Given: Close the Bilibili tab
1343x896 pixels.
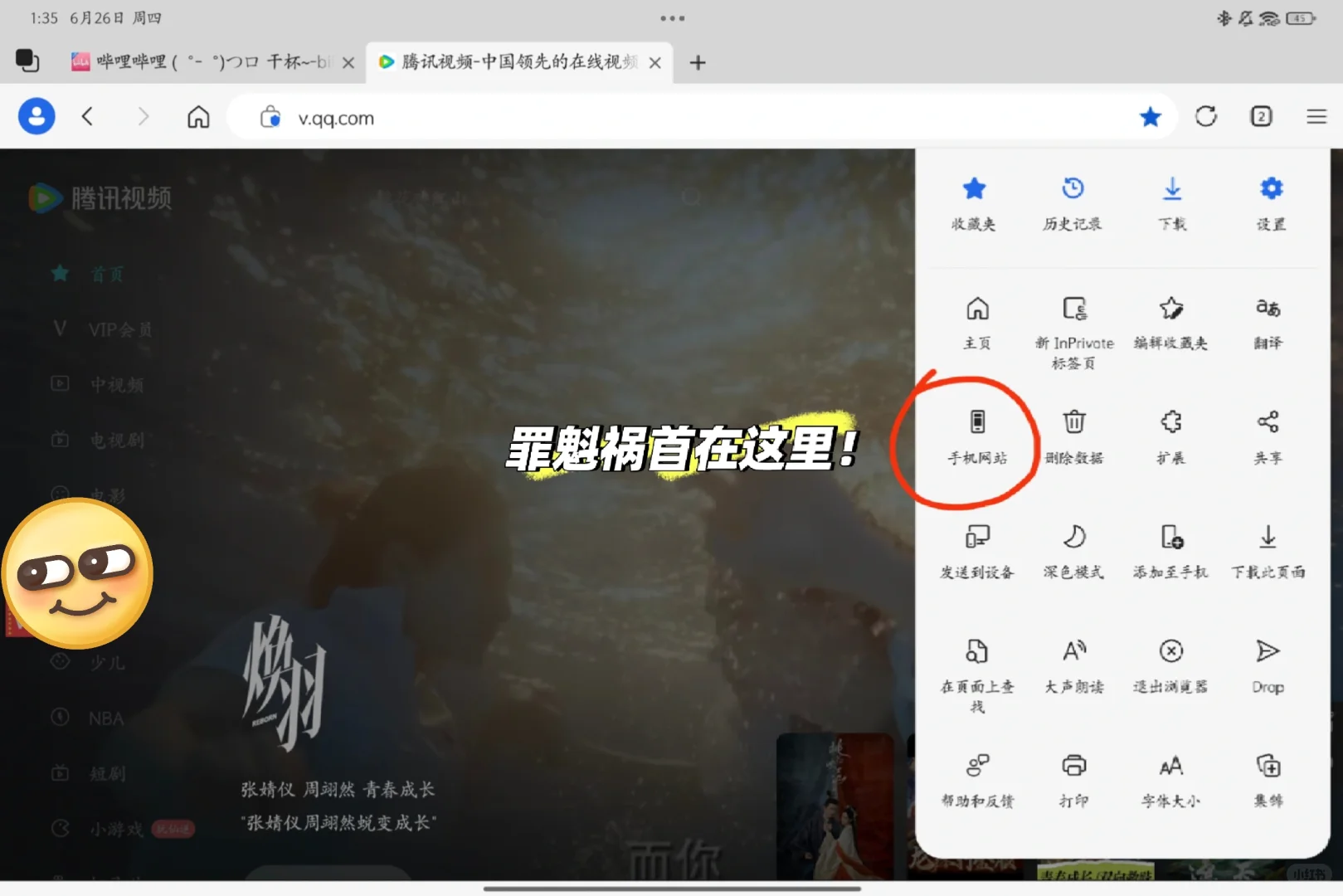Looking at the screenshot, I should [348, 63].
